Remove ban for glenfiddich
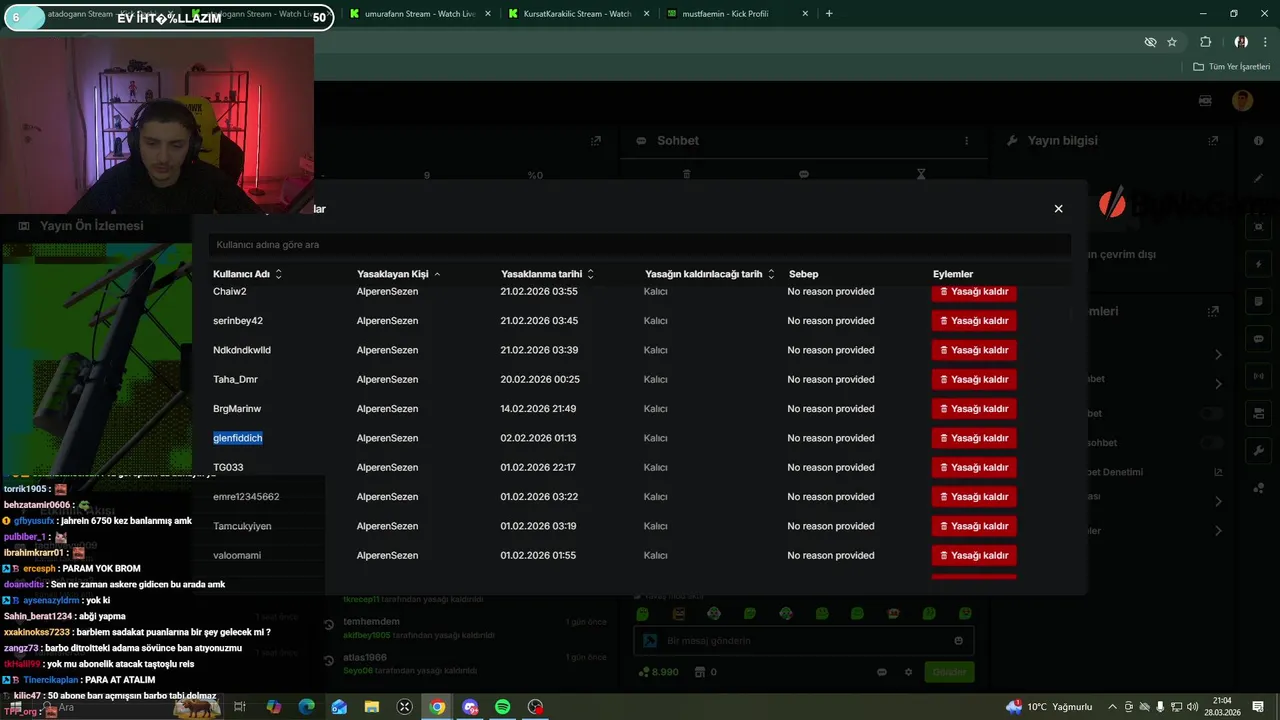 [974, 438]
